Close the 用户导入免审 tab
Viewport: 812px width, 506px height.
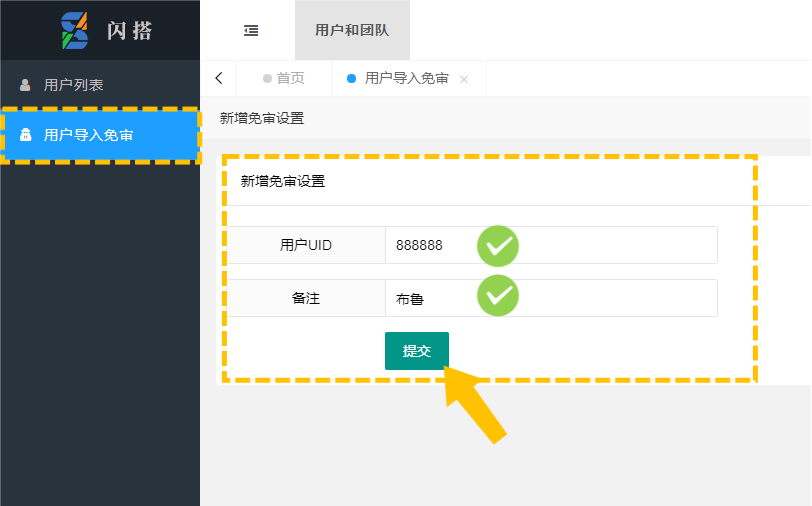(x=464, y=79)
